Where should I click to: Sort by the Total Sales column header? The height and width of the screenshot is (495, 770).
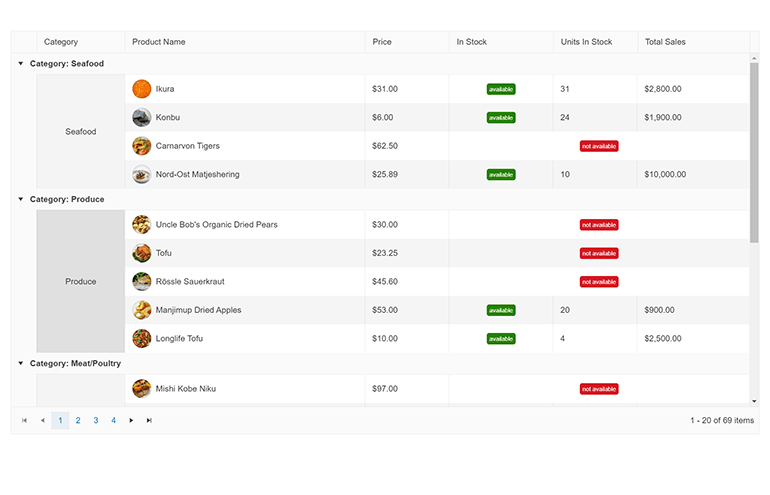point(665,42)
